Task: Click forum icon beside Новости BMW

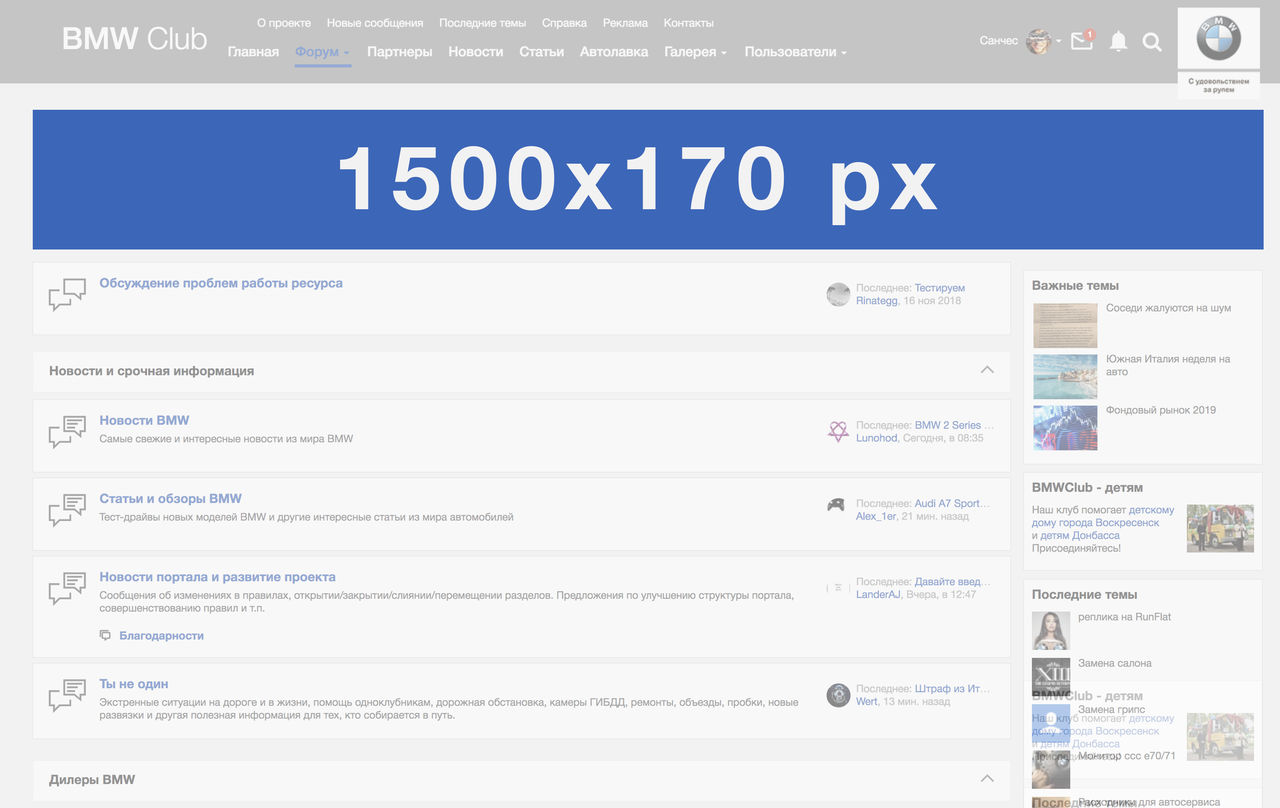Action: 67,432
